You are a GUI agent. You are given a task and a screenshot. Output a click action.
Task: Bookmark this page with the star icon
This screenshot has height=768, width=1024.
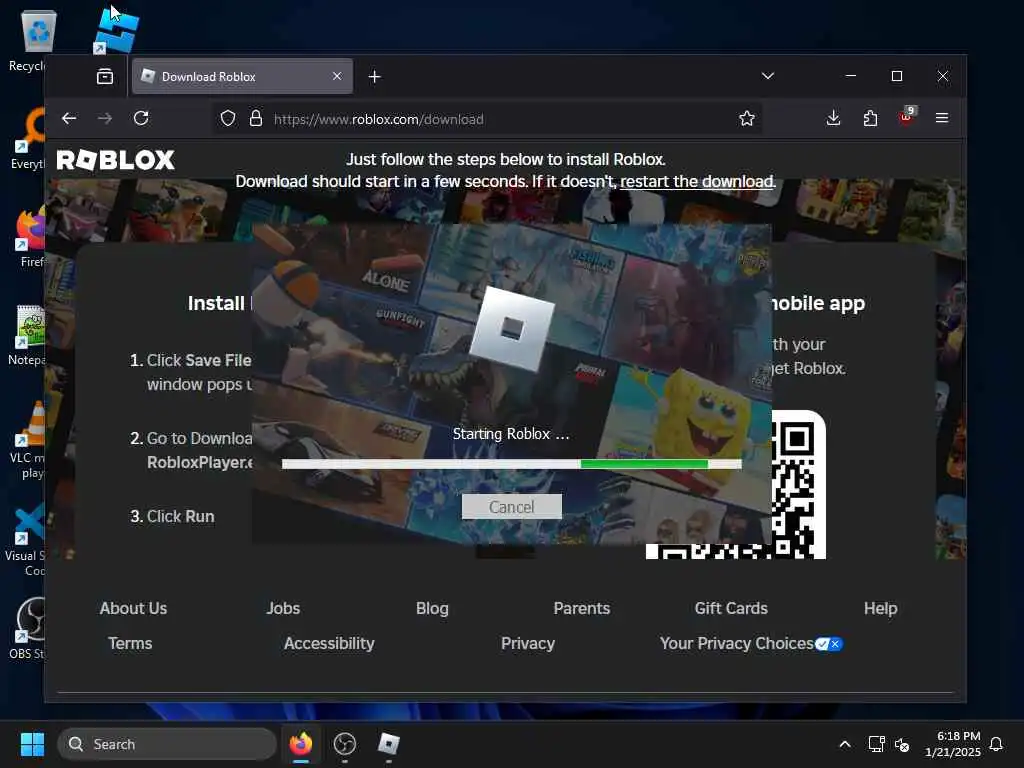pos(746,118)
